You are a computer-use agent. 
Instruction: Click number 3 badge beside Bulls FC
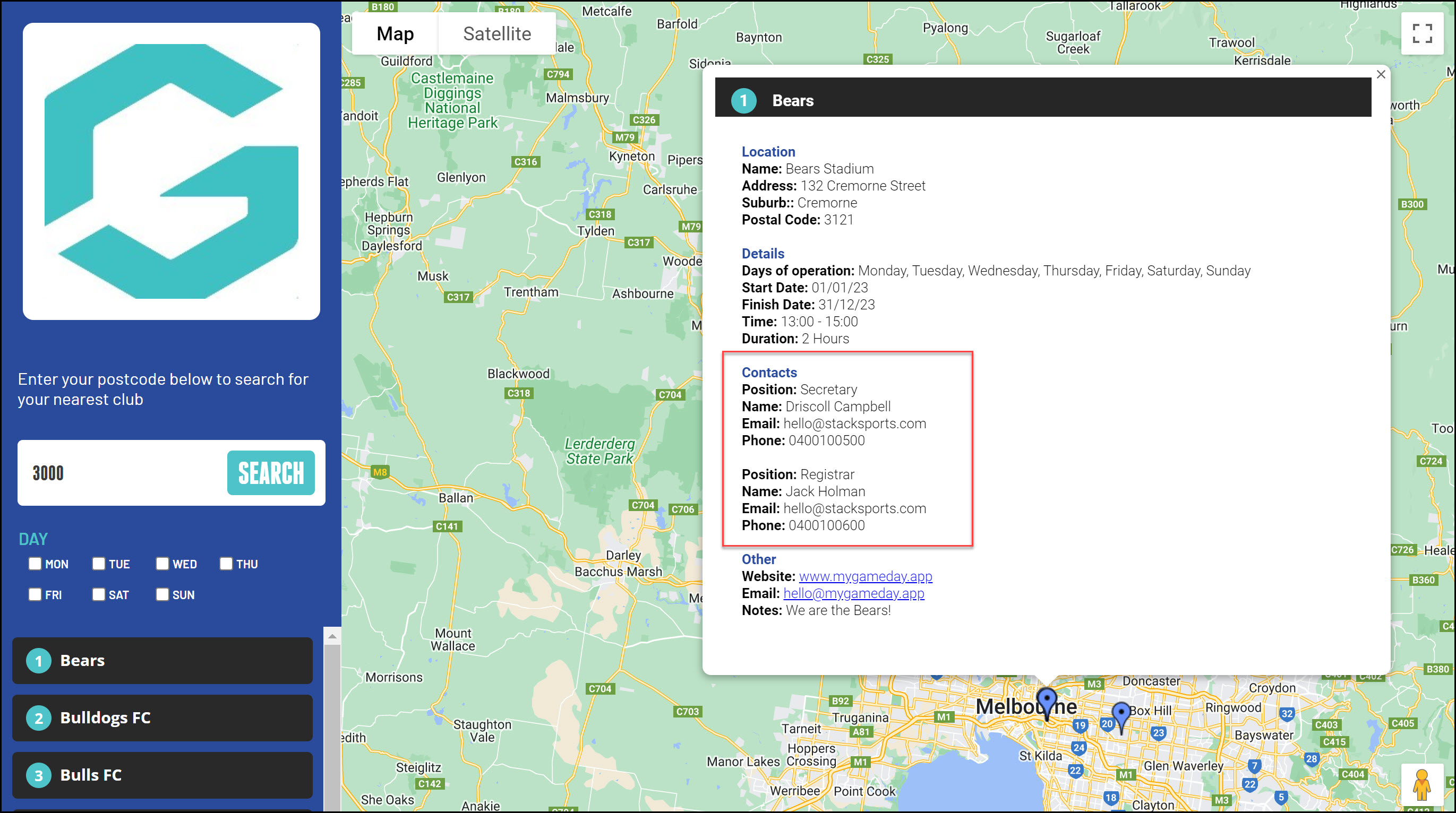coord(38,775)
